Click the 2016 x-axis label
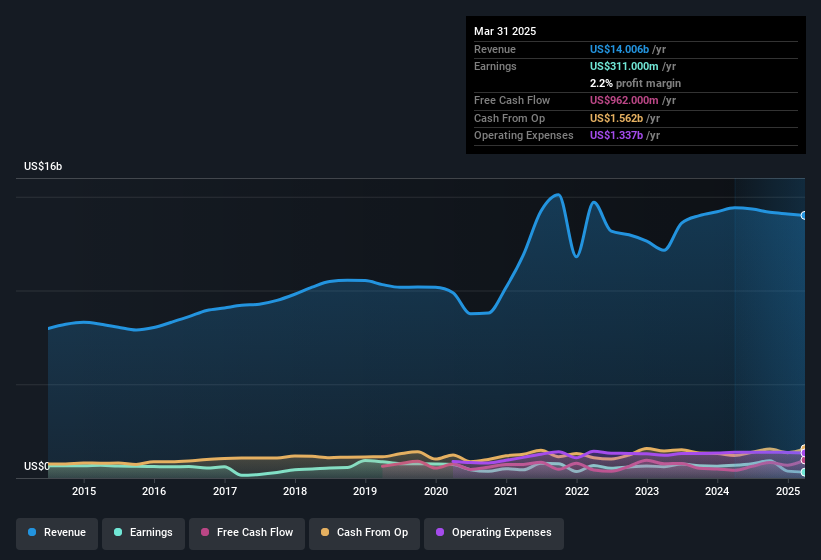821x560 pixels. coord(154,491)
